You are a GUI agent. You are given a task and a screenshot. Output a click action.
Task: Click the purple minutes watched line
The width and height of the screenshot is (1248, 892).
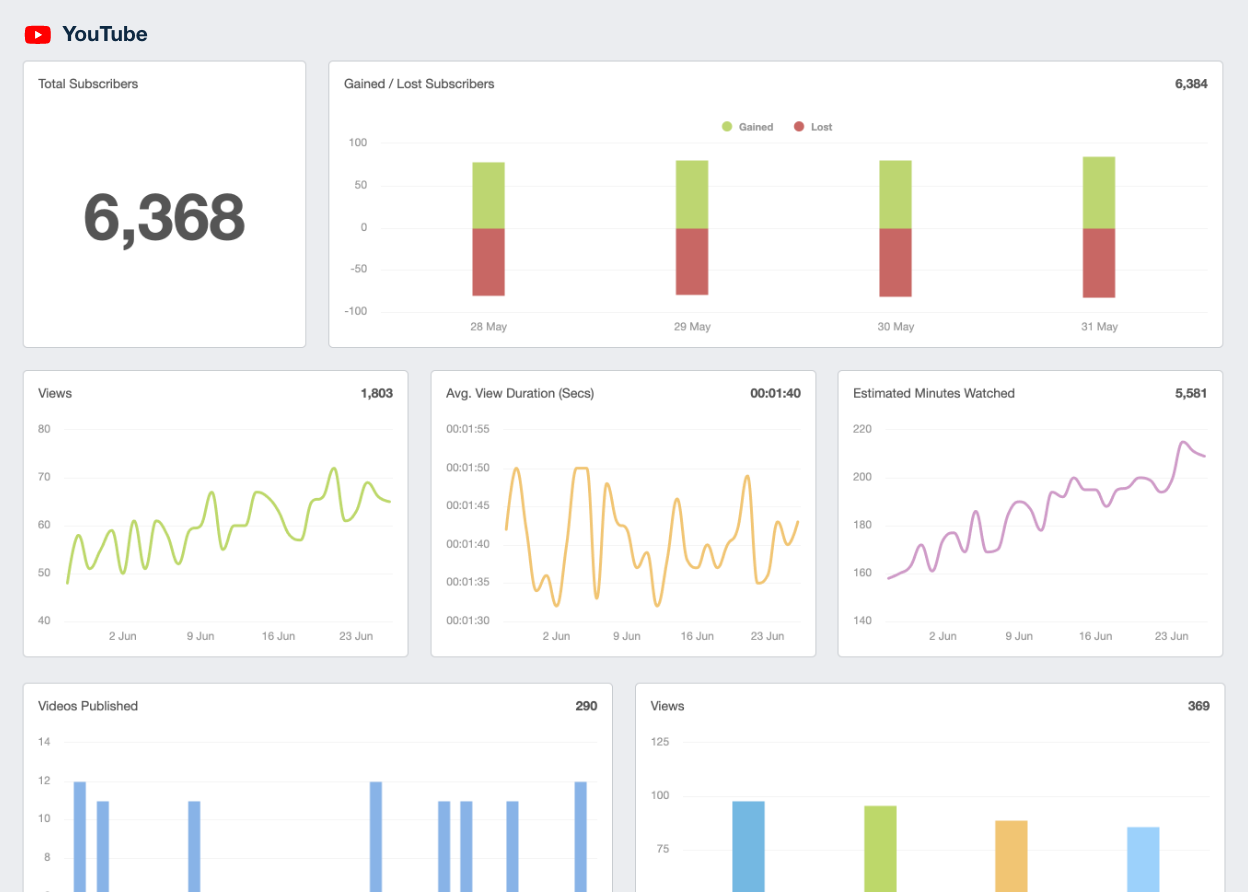(x=1046, y=510)
